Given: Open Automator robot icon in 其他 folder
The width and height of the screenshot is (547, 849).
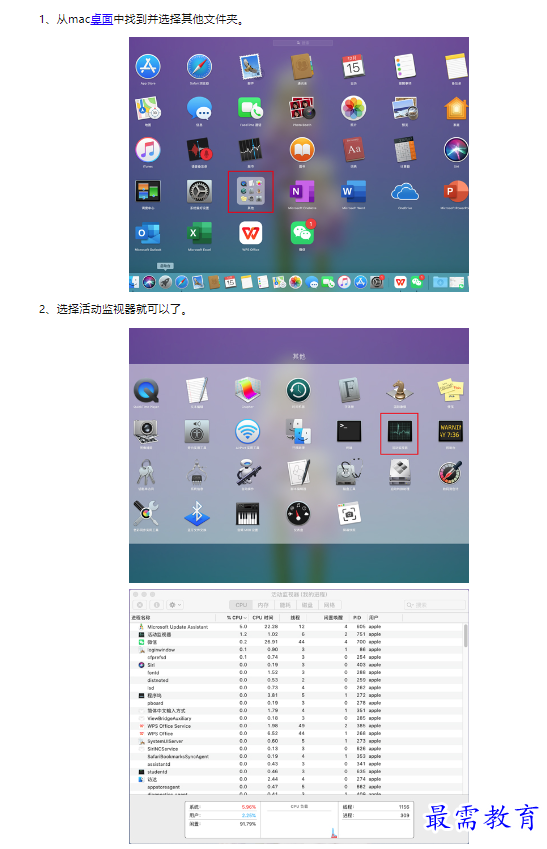Looking at the screenshot, I should pos(248,473).
